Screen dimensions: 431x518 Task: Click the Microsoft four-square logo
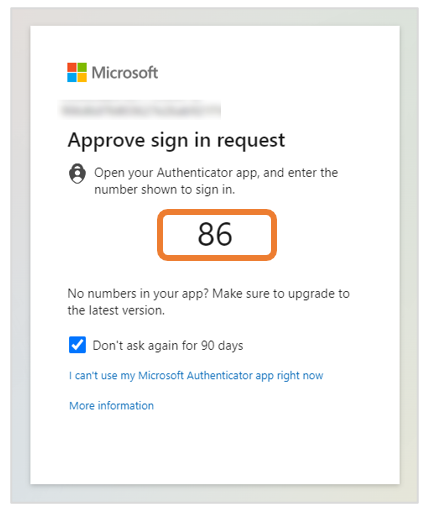click(77, 72)
